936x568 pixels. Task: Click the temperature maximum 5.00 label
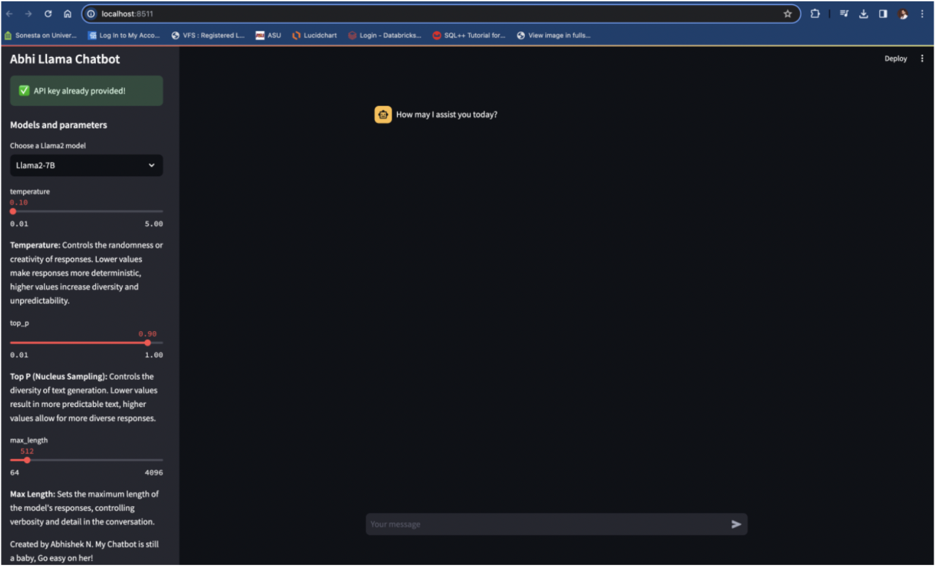click(153, 224)
